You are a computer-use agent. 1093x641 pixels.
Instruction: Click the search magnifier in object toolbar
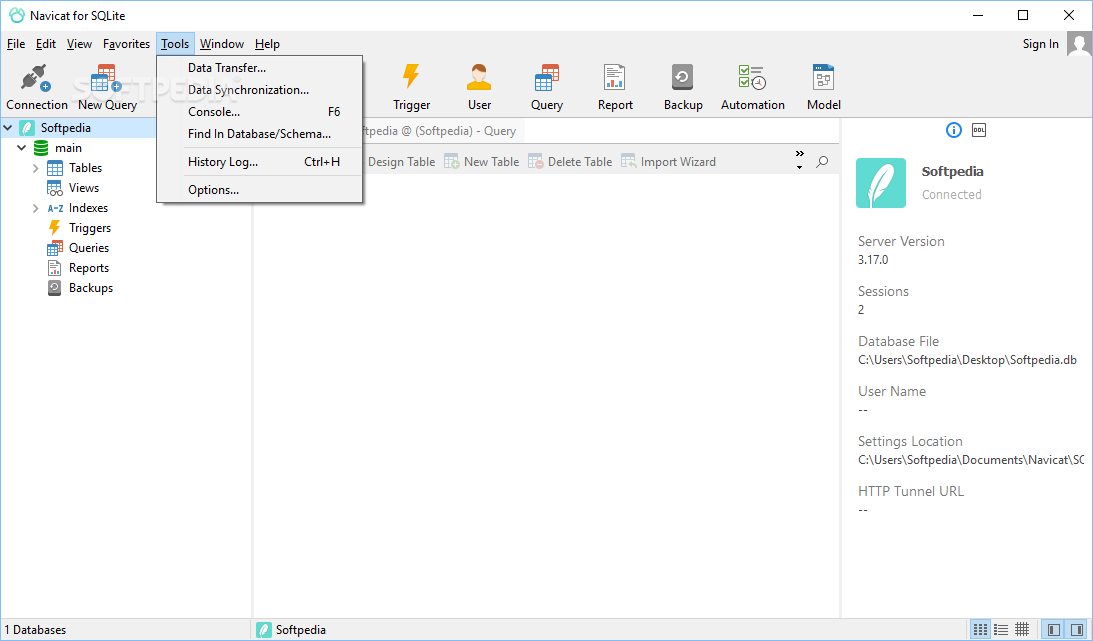click(x=823, y=162)
